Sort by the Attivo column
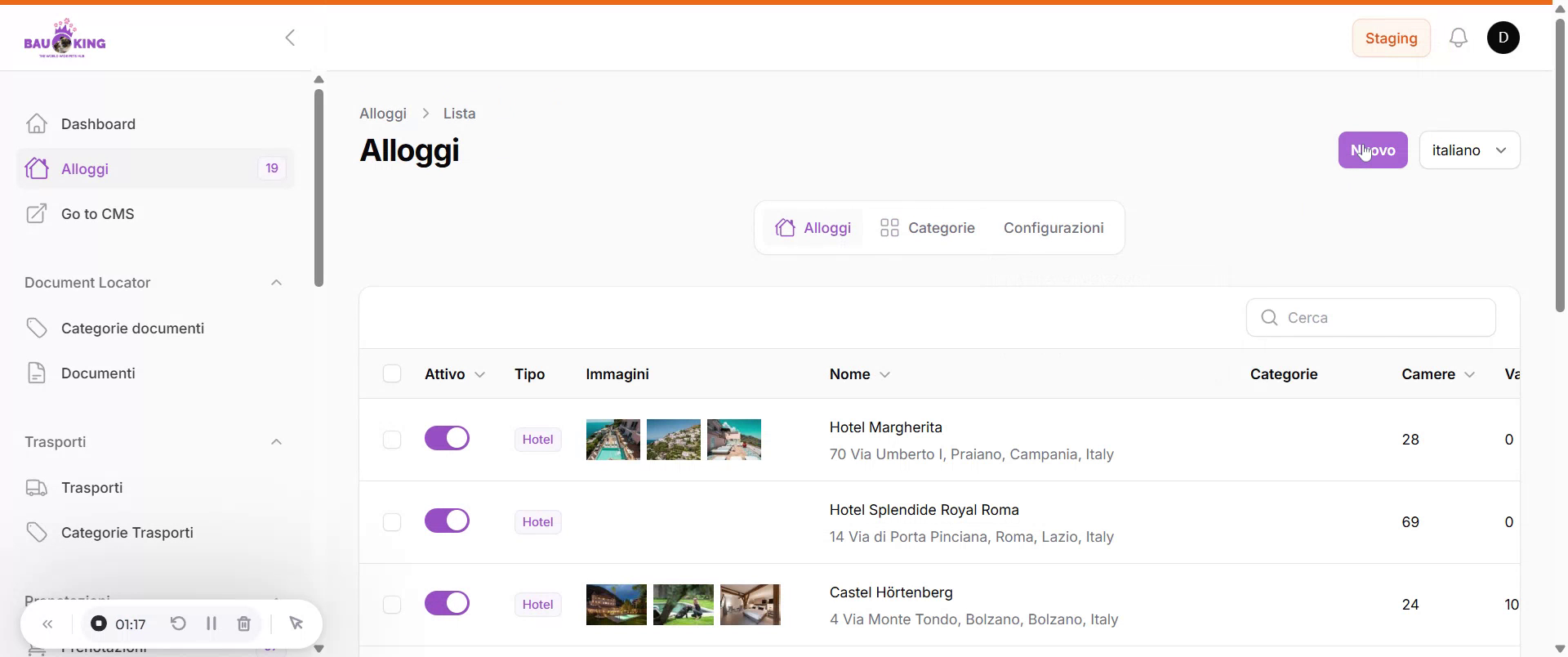The height and width of the screenshot is (657, 1568). (x=455, y=374)
